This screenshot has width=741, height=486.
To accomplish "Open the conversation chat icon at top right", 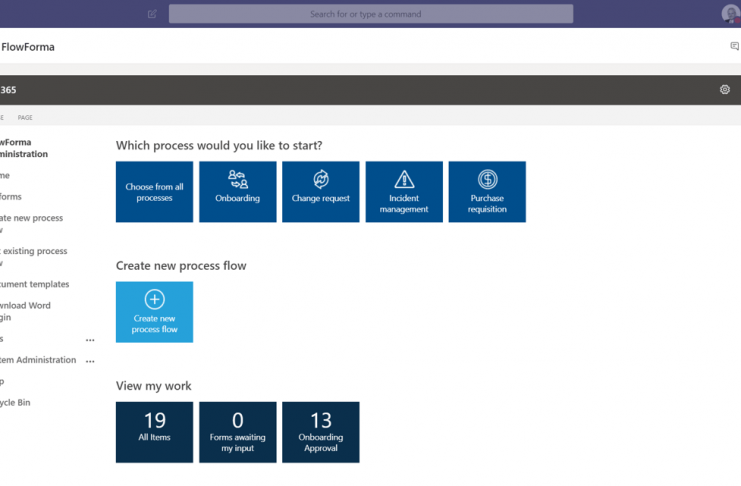I will coord(735,47).
